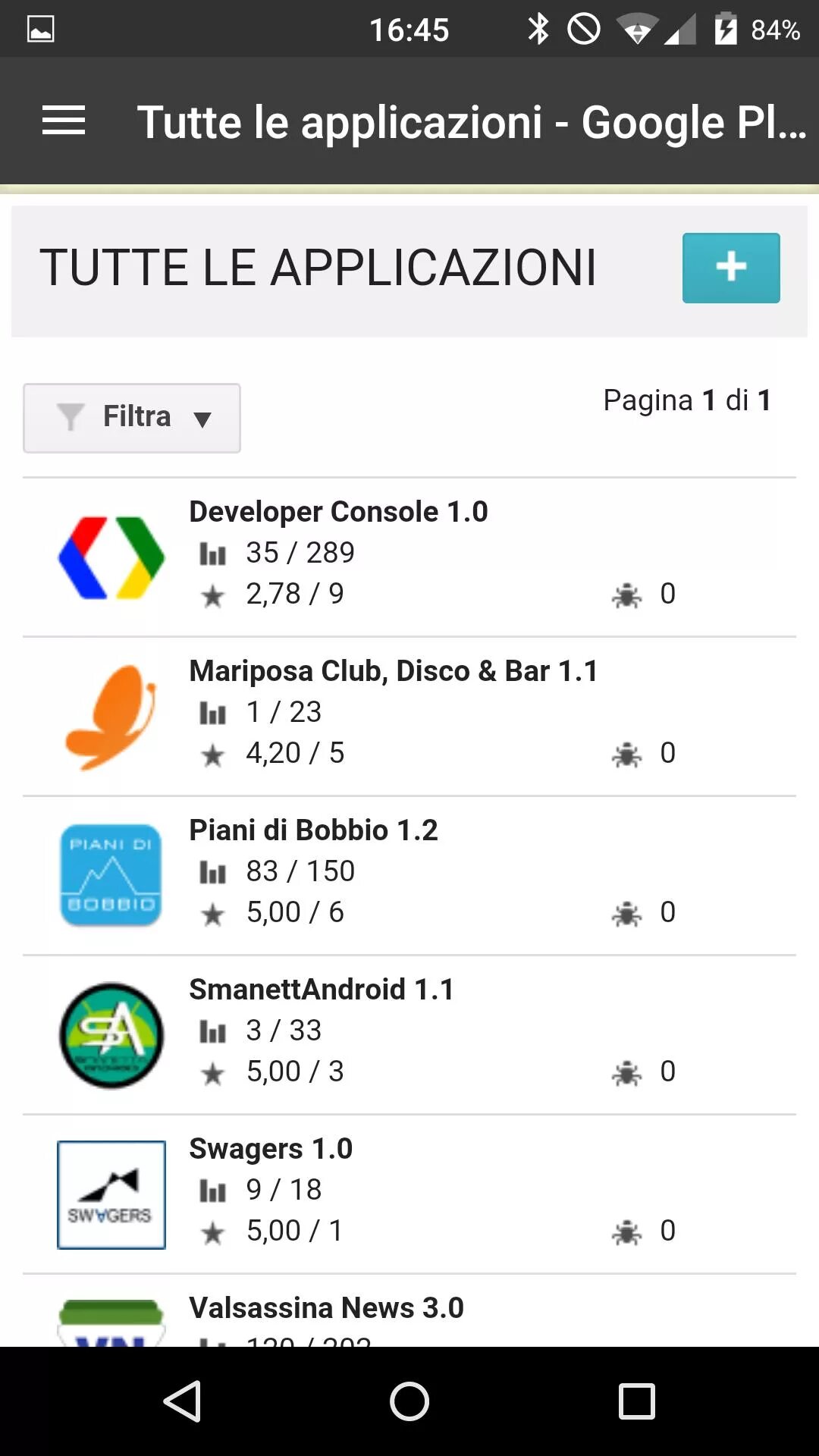Open the Developer Console app icon

tap(111, 558)
